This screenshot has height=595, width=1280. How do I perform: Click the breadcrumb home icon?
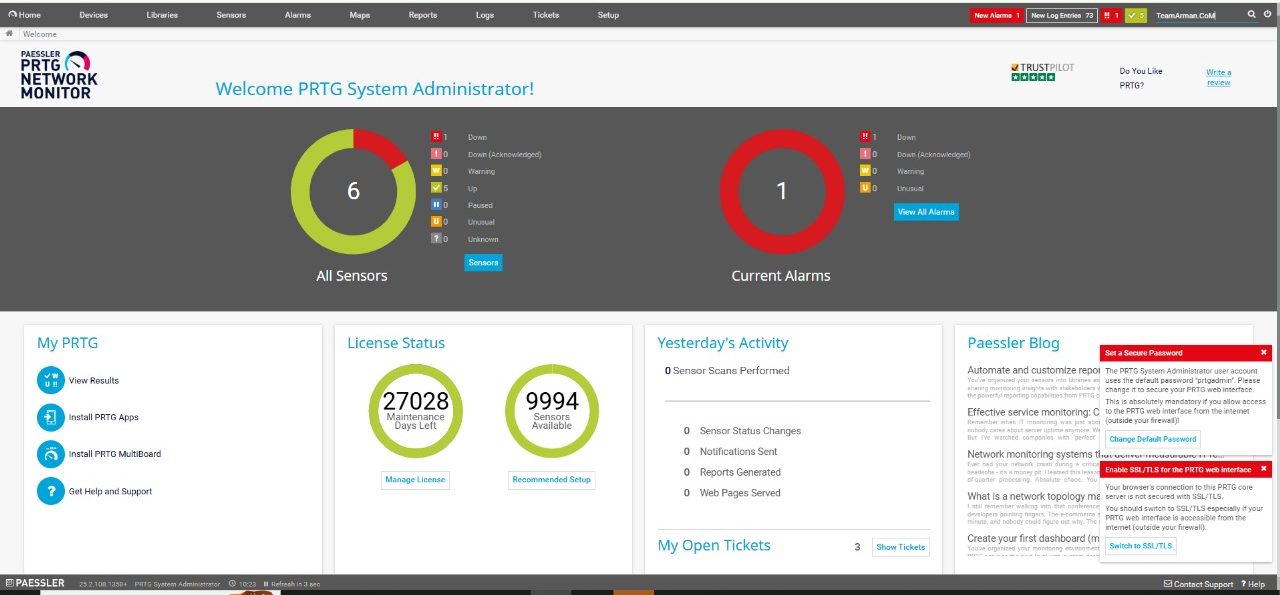click(9, 34)
